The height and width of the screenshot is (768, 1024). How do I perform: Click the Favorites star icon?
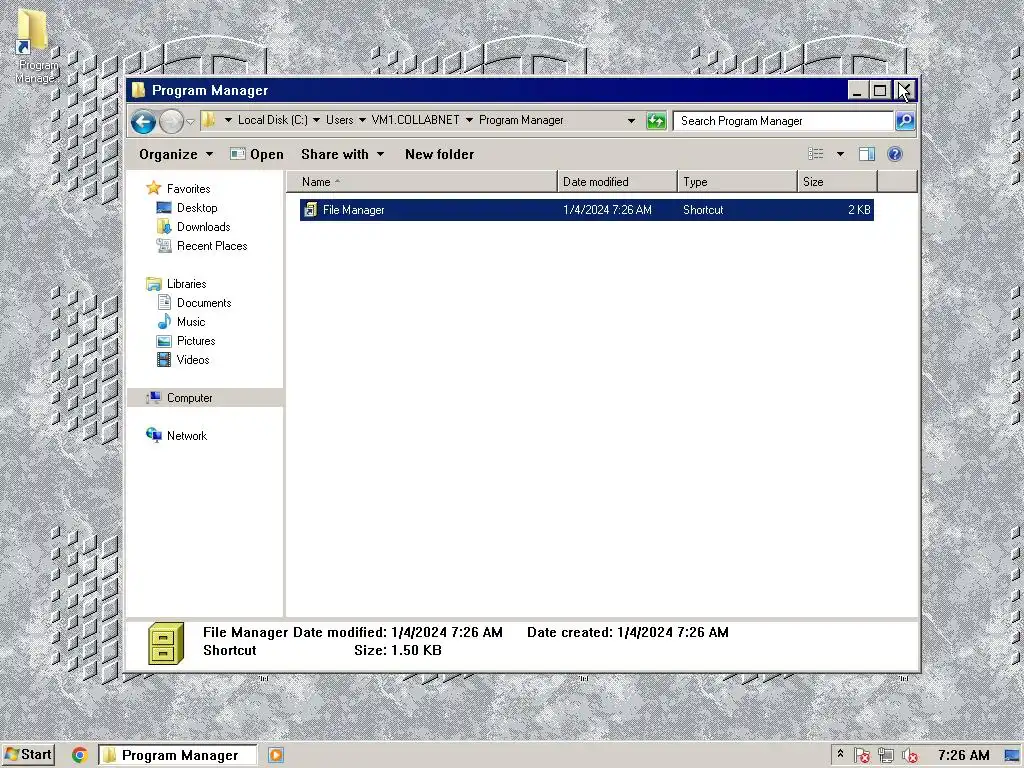coord(153,188)
